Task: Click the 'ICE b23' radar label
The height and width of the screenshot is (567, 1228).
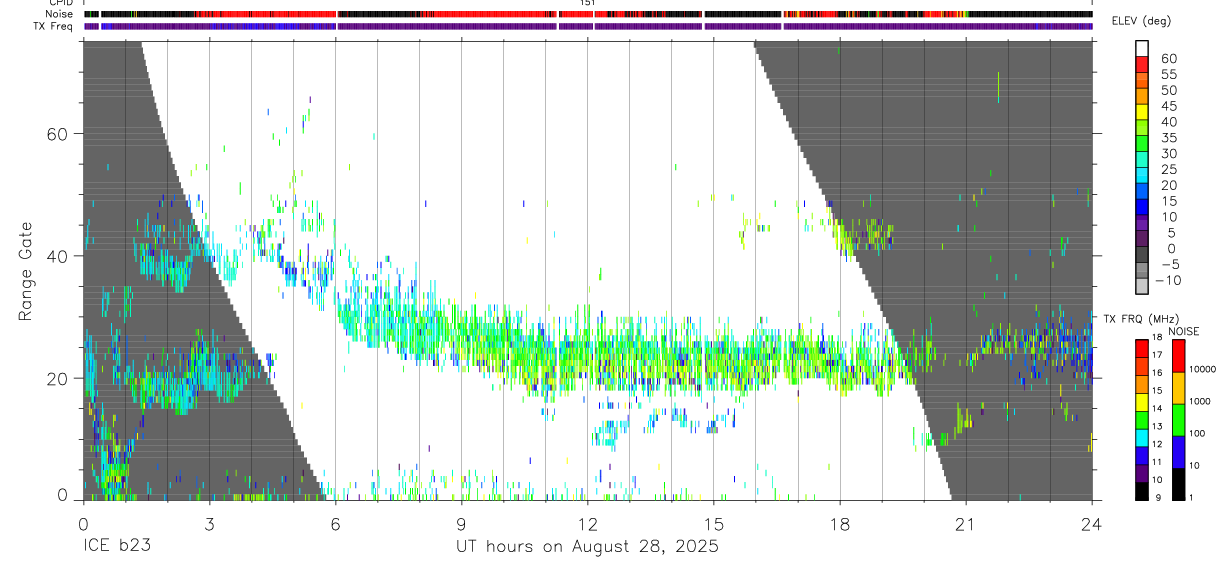Action: [x=118, y=547]
